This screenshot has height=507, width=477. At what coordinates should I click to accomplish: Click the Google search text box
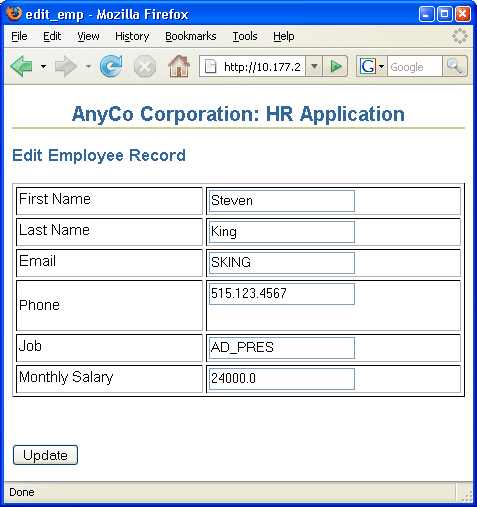(x=415, y=66)
